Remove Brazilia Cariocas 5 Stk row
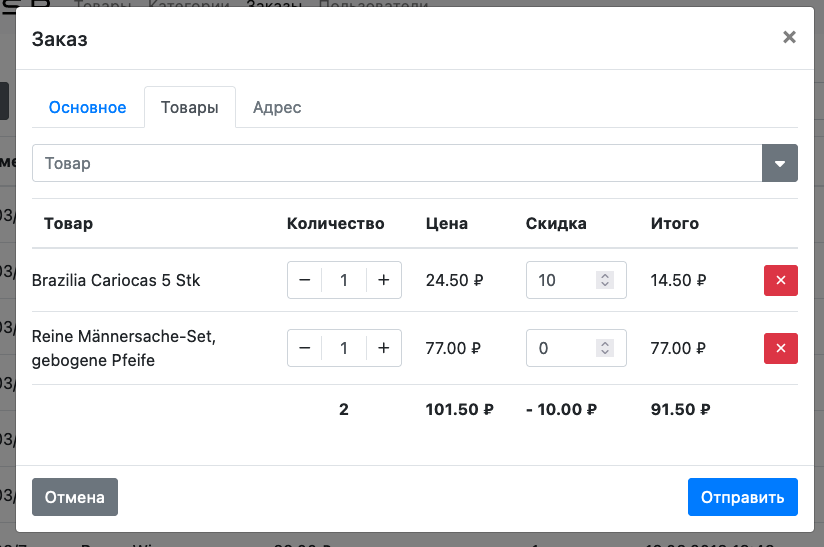824x547 pixels. 780,281
